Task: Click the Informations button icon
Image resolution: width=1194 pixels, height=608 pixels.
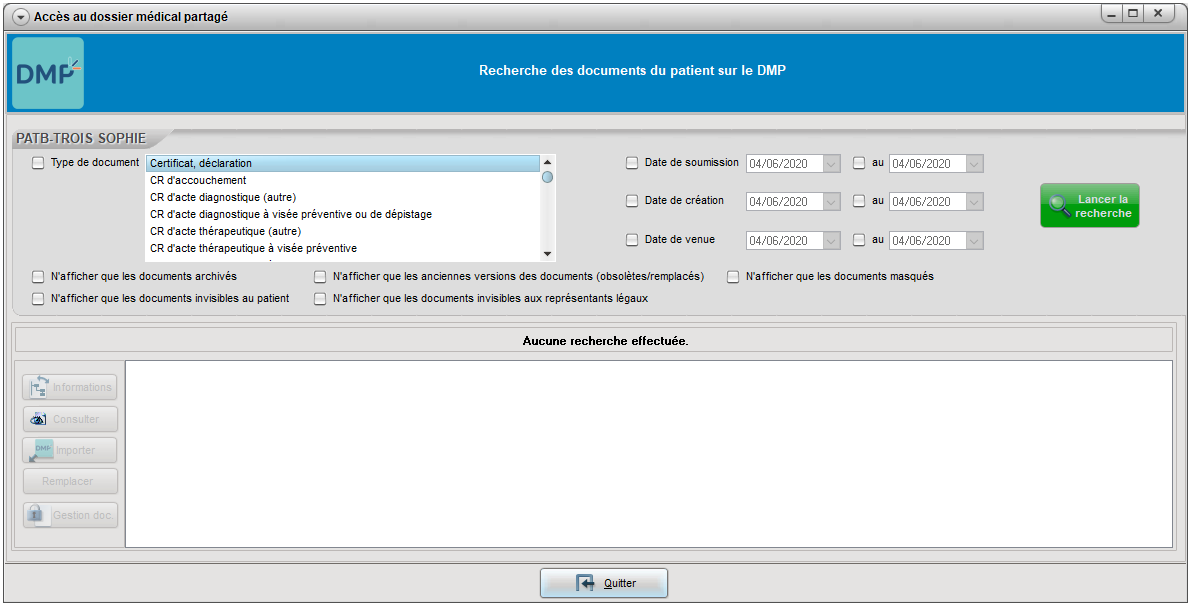Action: pos(40,387)
